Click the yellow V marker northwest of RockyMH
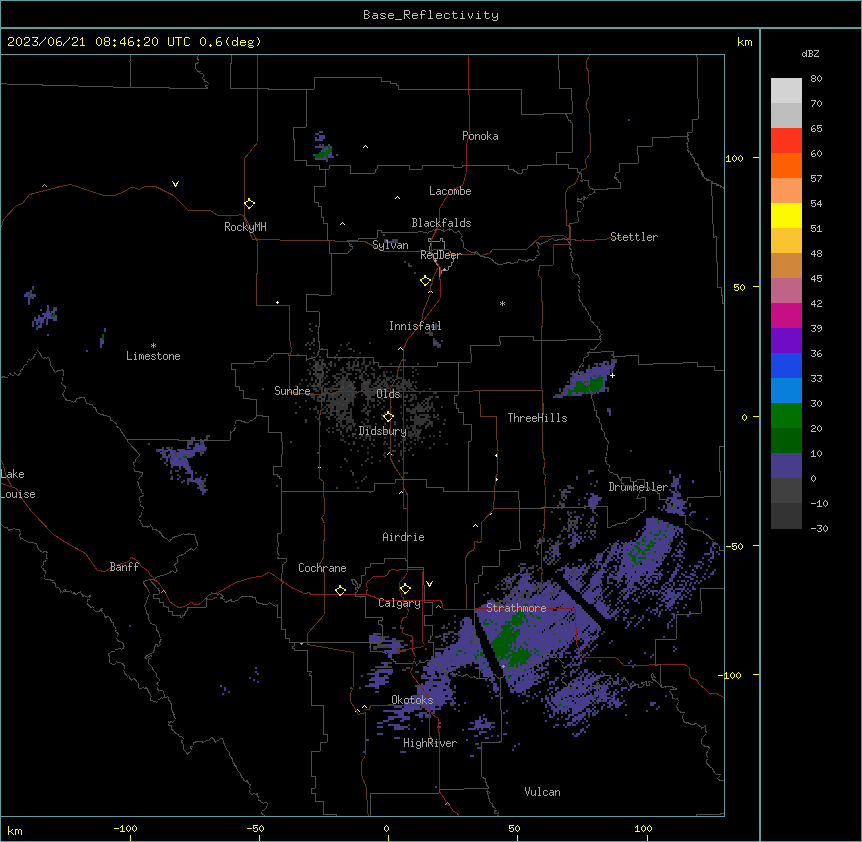The width and height of the screenshot is (862, 842). click(x=175, y=184)
